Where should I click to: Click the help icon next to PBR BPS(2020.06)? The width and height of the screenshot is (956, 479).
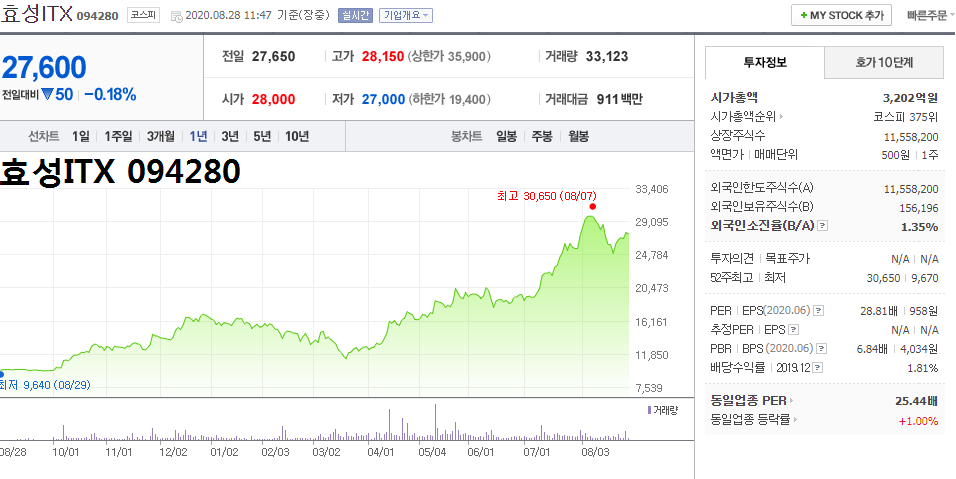pyautogui.click(x=822, y=349)
